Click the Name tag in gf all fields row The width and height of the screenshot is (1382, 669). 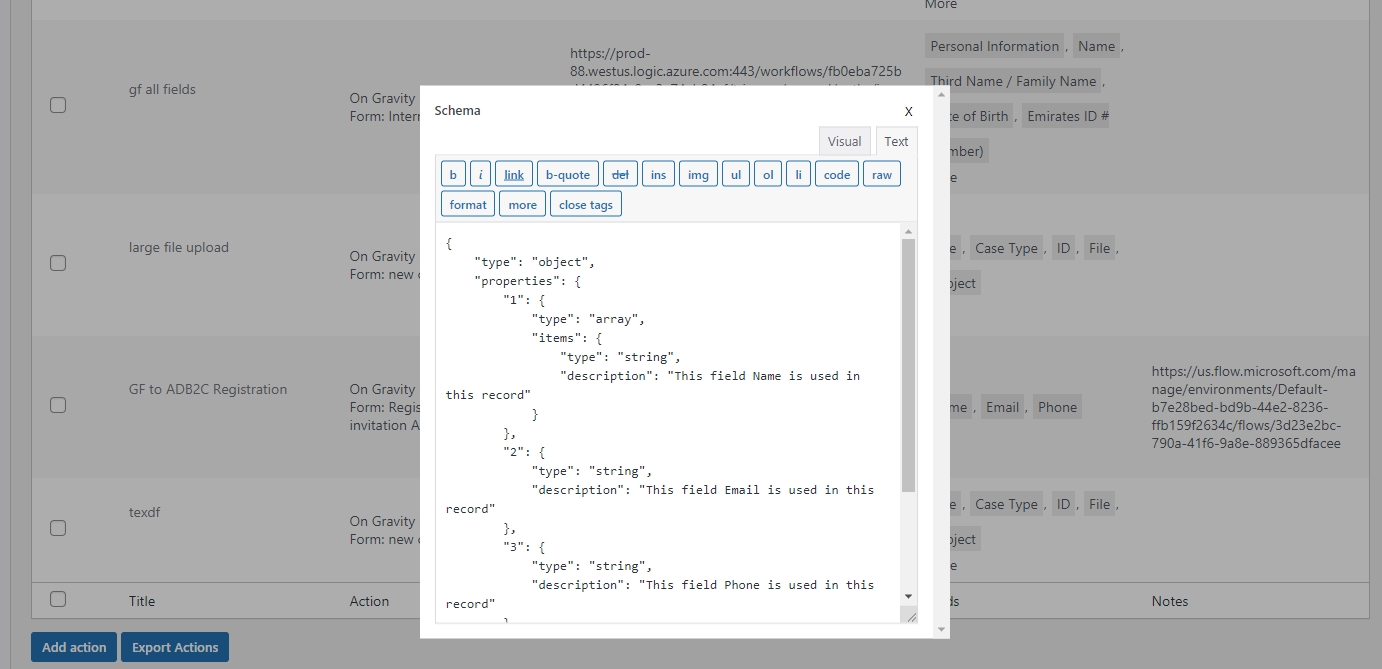coord(1096,46)
